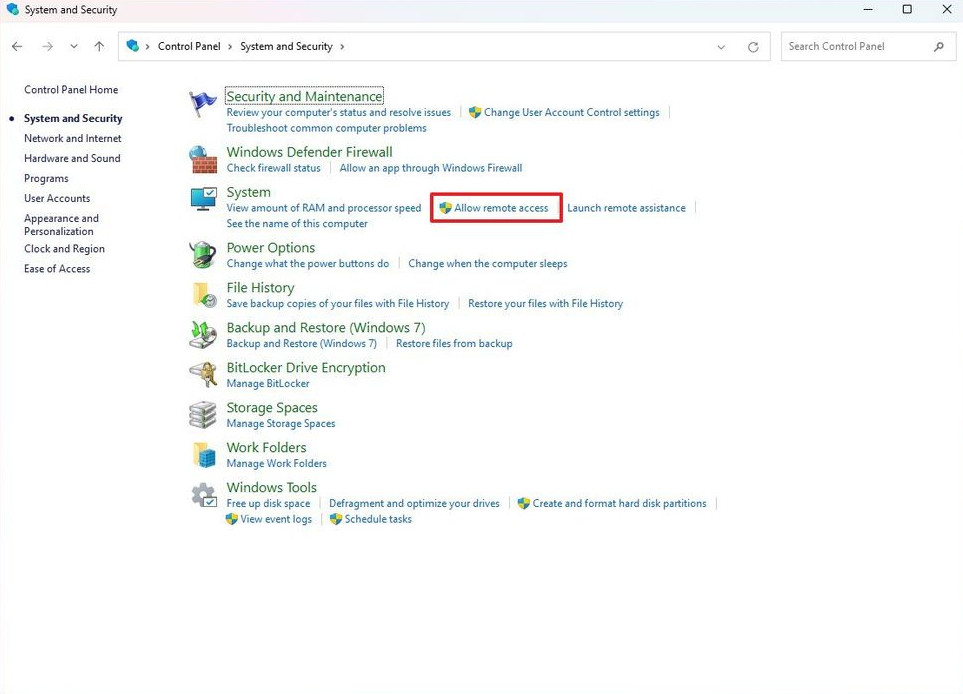
Task: Select Hardware and Sound in sidebar
Action: 72,158
